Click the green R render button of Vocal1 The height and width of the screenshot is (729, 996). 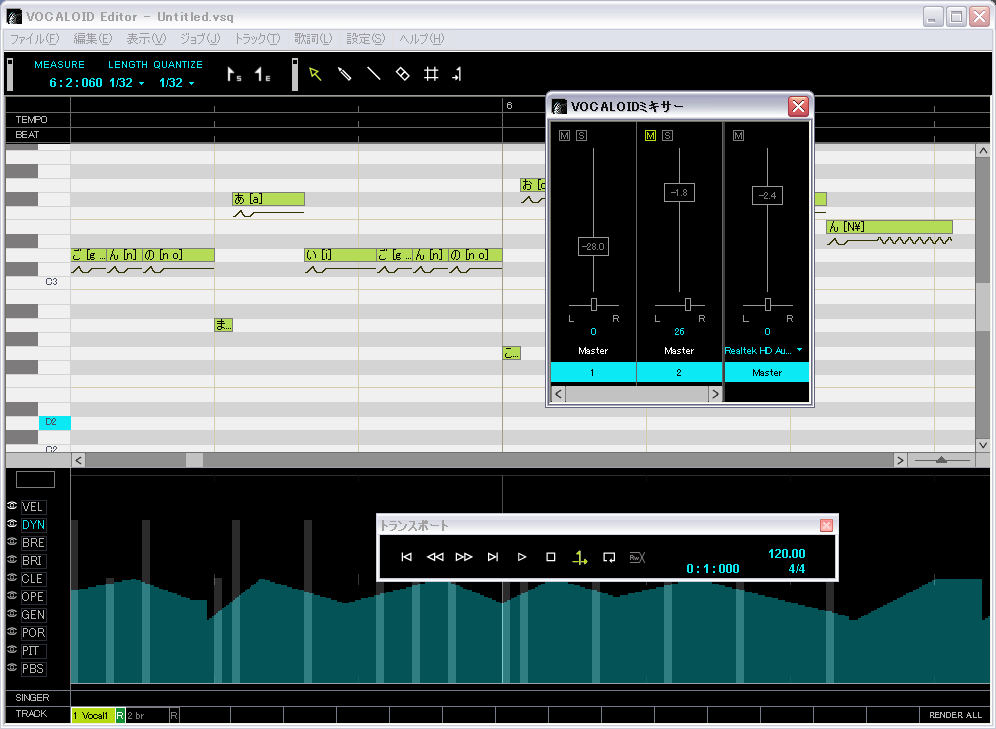point(120,716)
